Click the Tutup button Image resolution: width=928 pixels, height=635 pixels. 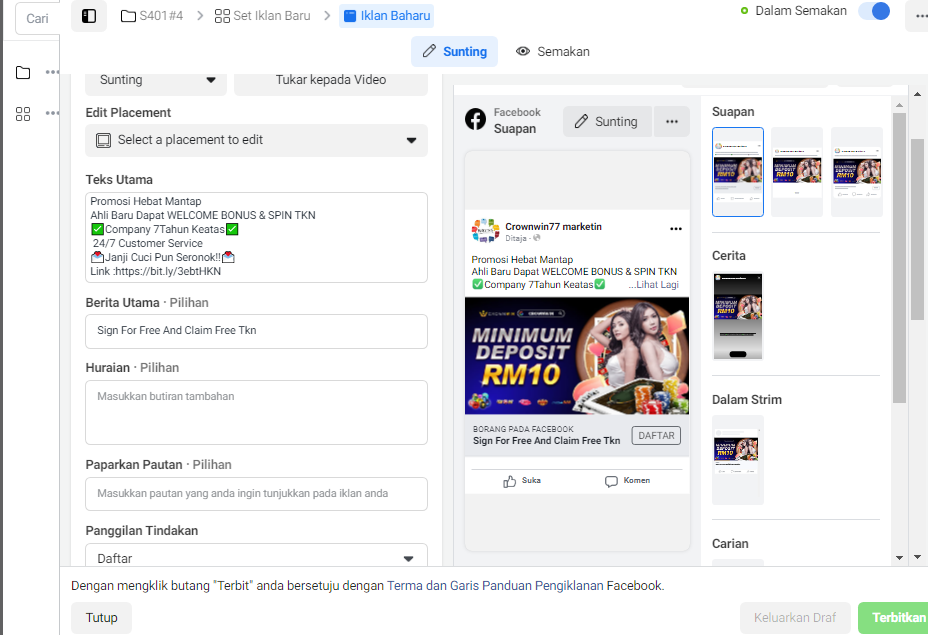101,618
